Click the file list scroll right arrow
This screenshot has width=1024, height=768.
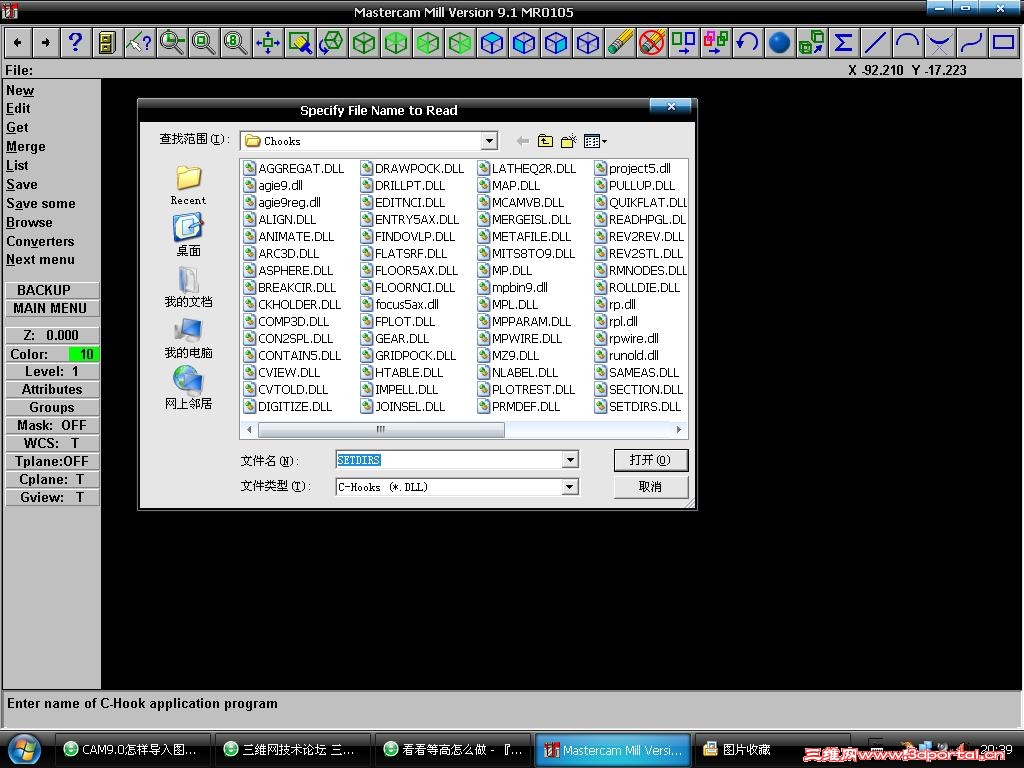tap(679, 430)
